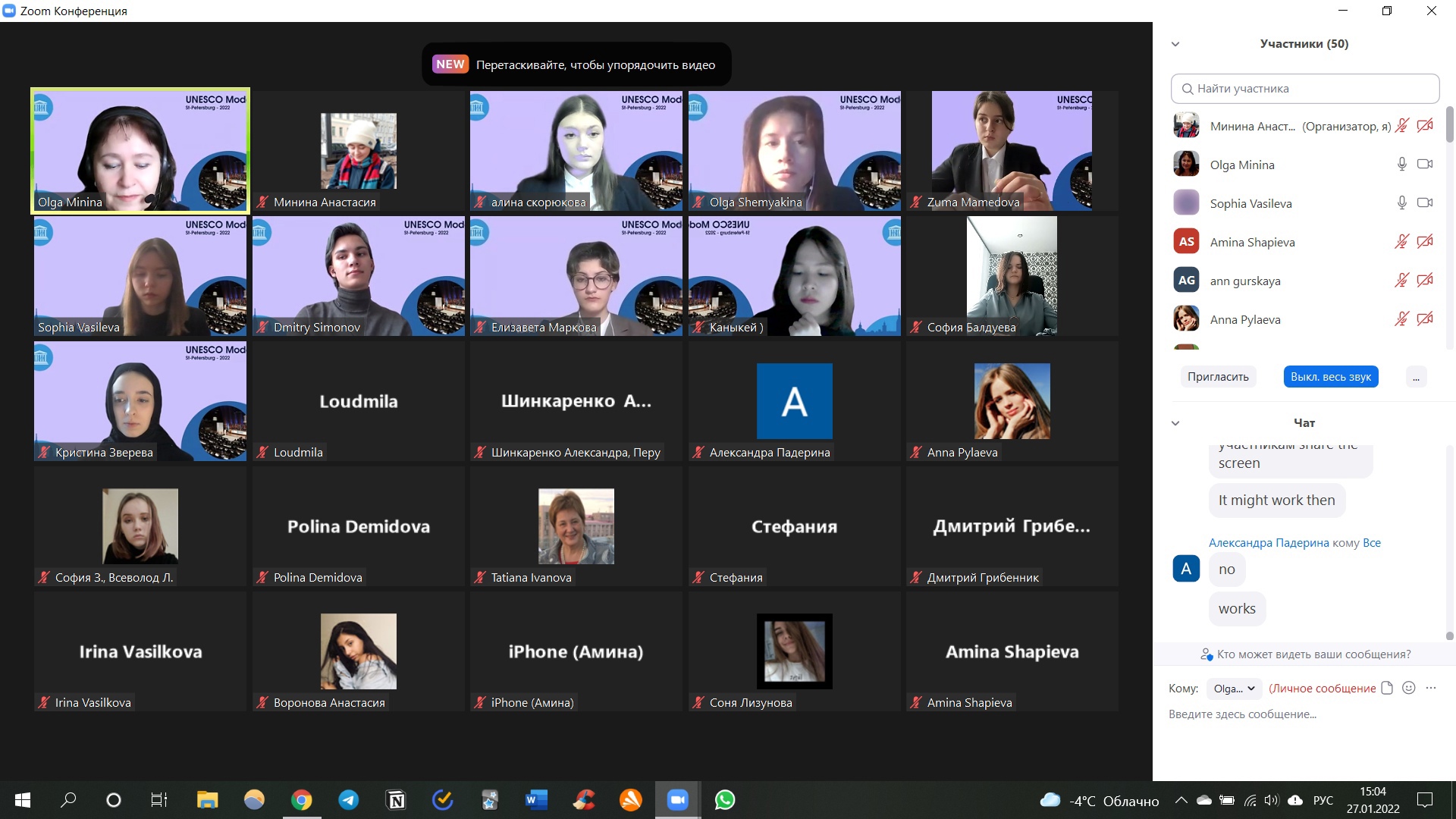The width and height of the screenshot is (1456, 819).
Task: Collapse the Participants panel chevron
Action: tap(1175, 44)
